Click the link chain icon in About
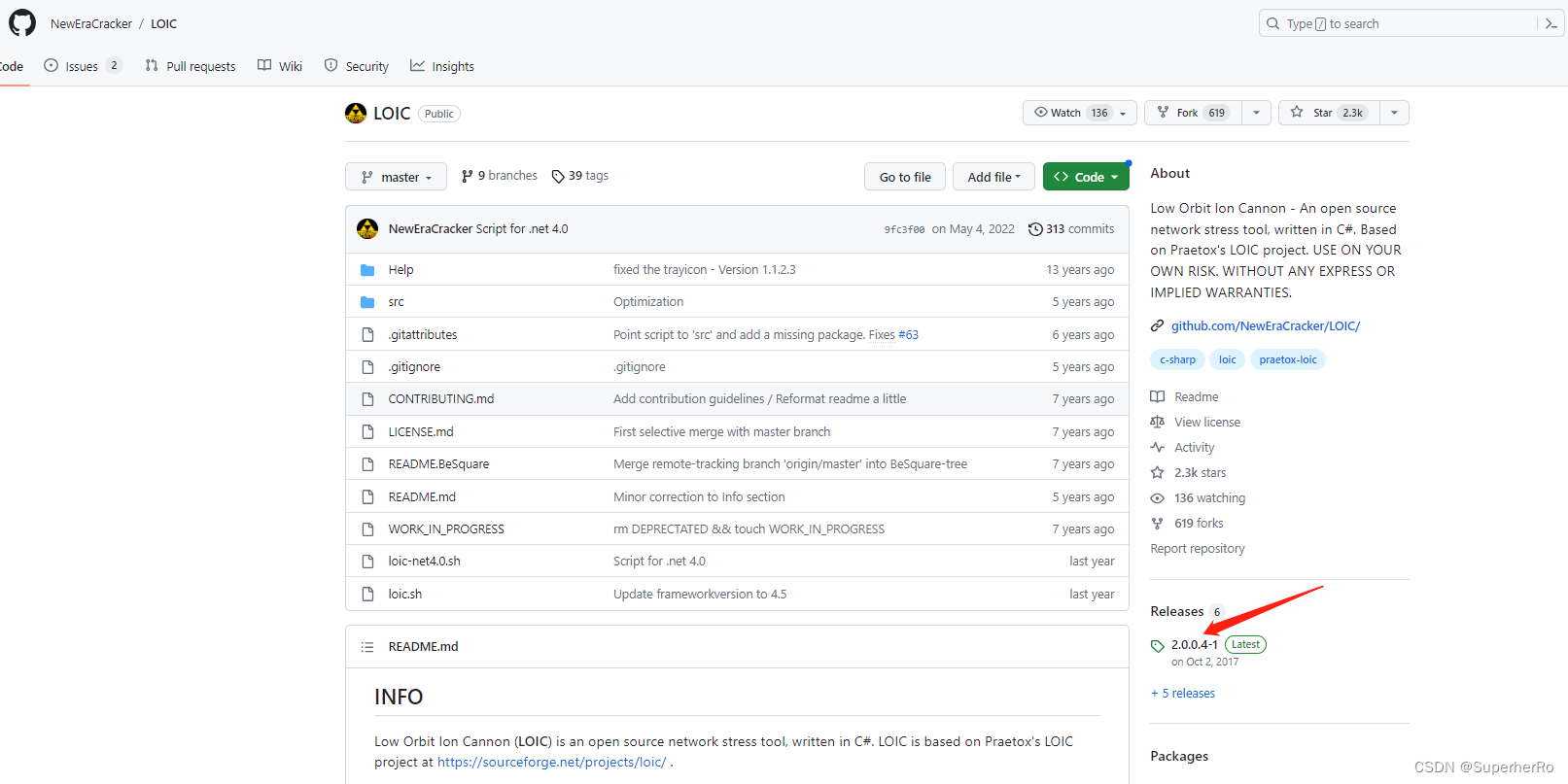Image resolution: width=1568 pixels, height=784 pixels. [x=1157, y=325]
